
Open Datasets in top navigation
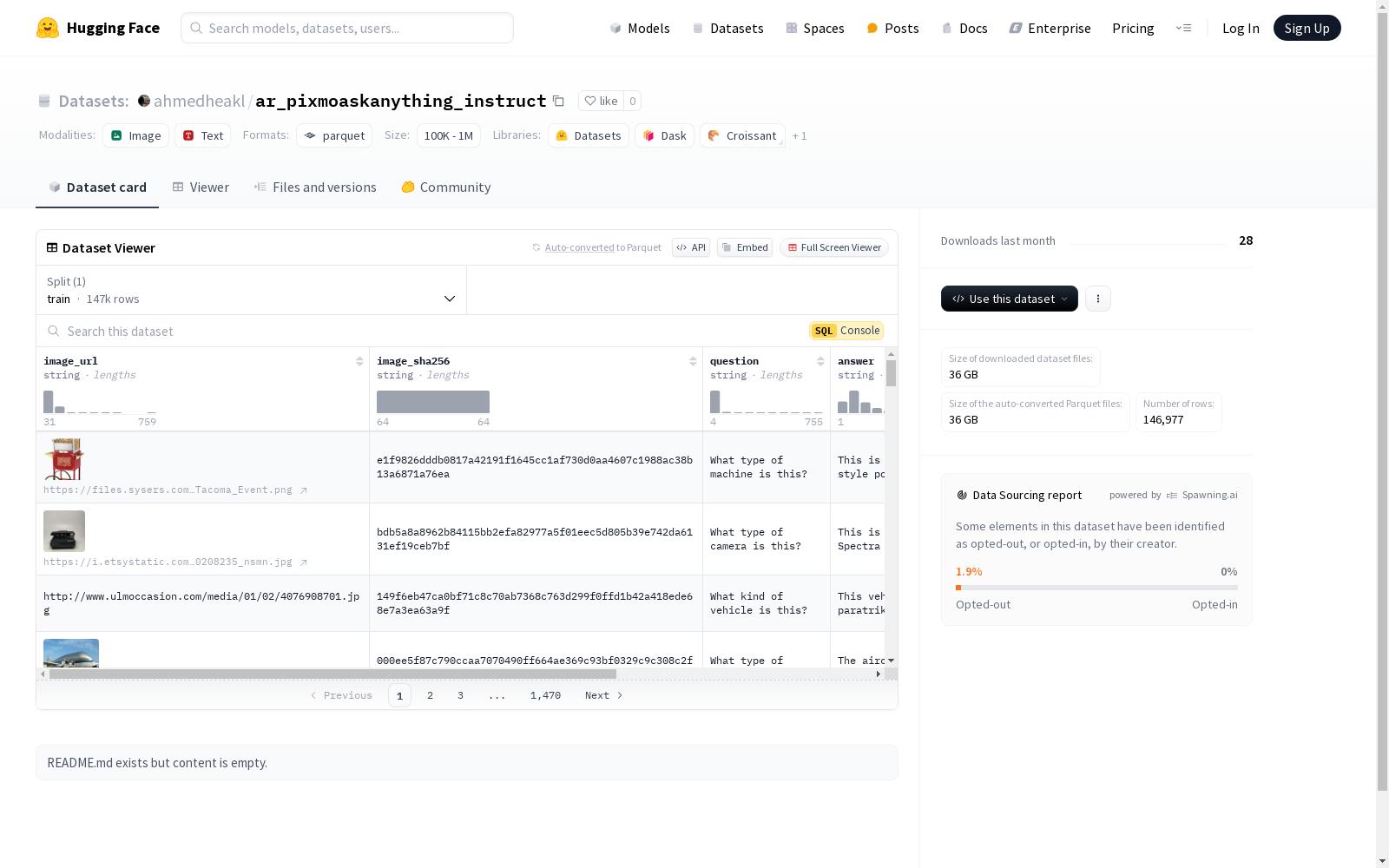pos(727,28)
